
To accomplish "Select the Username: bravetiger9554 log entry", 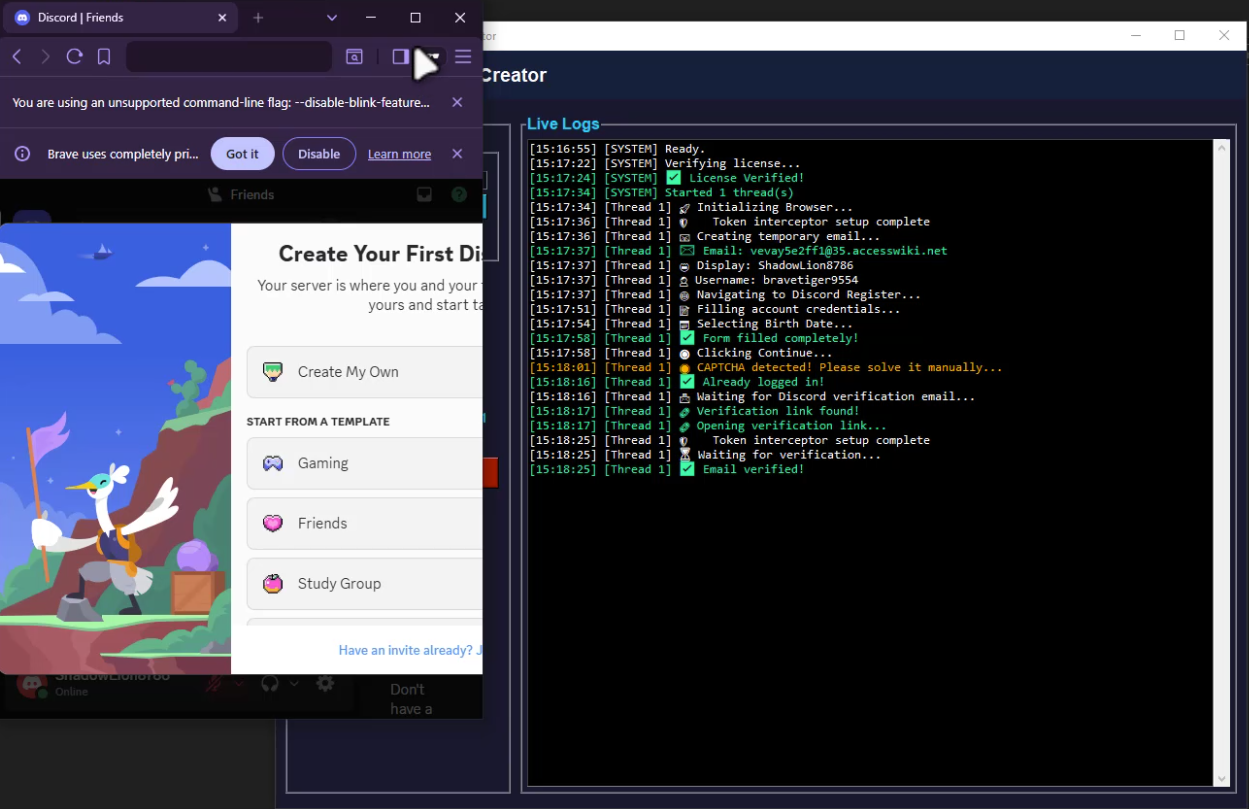I will [x=693, y=280].
